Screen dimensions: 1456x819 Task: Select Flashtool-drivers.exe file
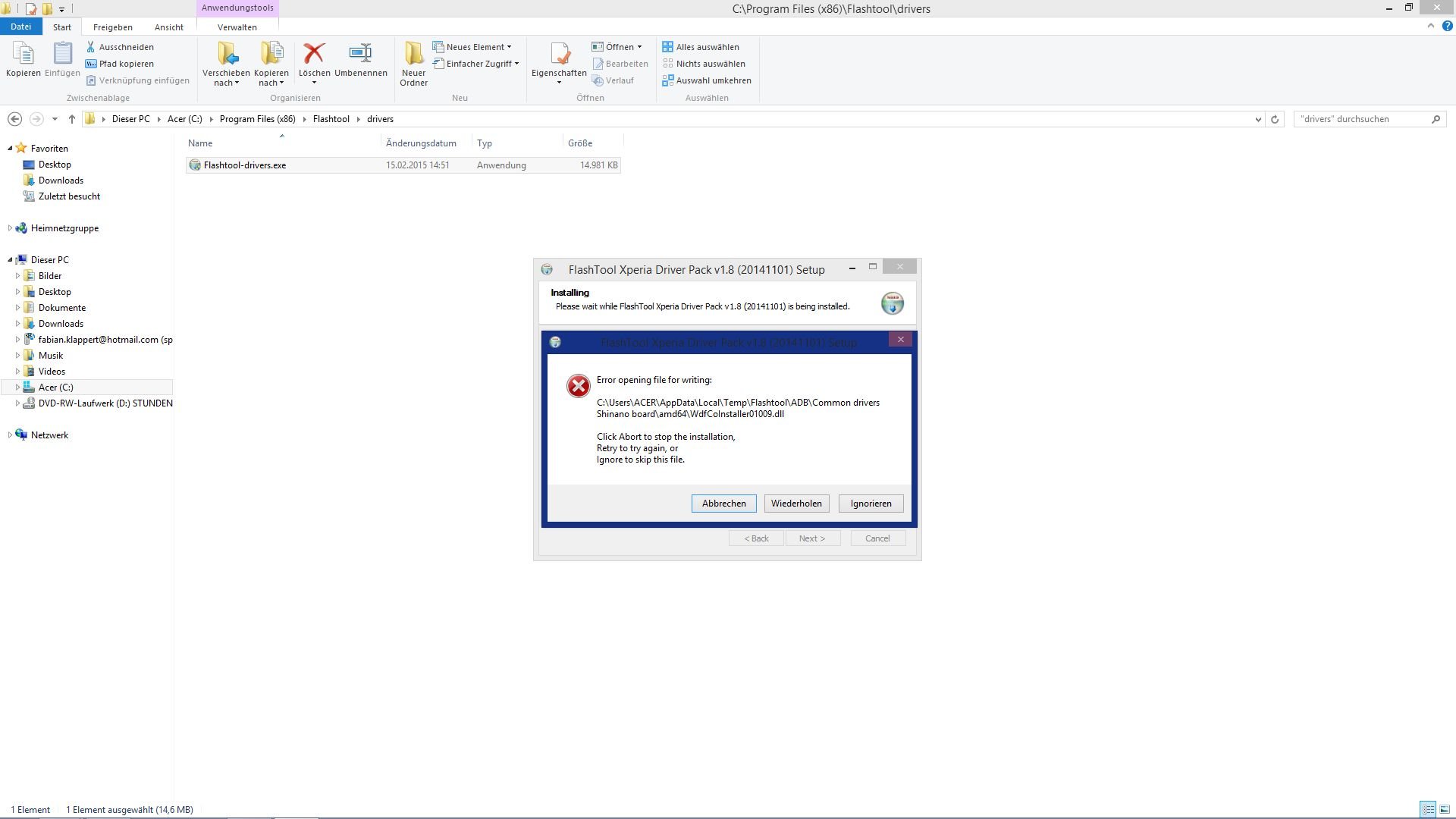[403, 165]
